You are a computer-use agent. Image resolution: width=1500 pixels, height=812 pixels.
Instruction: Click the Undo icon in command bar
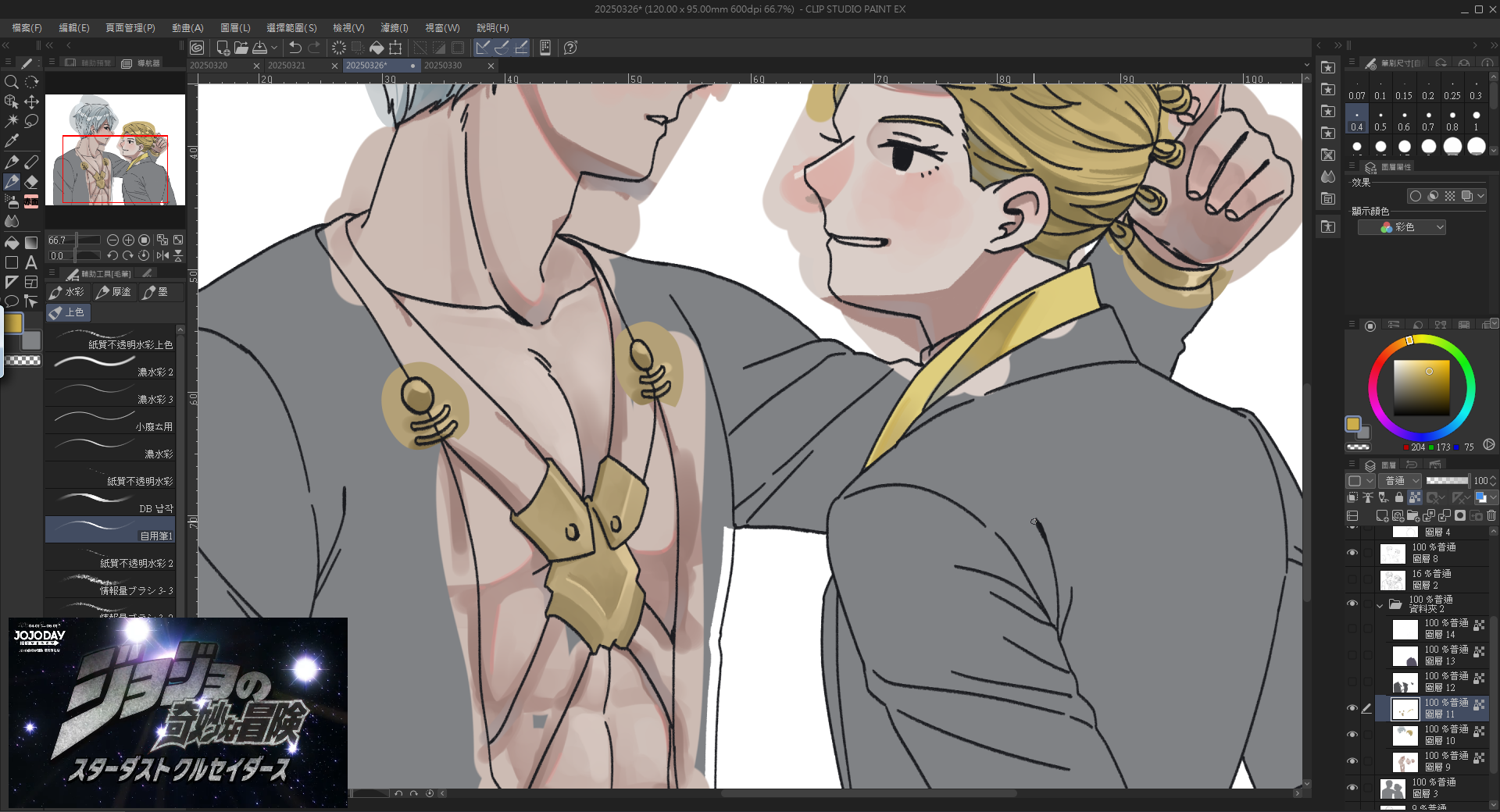point(295,48)
